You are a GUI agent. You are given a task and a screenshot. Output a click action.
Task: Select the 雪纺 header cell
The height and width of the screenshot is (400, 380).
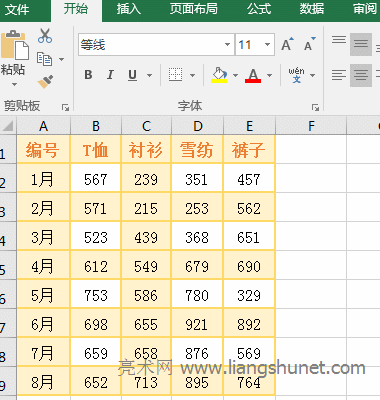pos(198,149)
